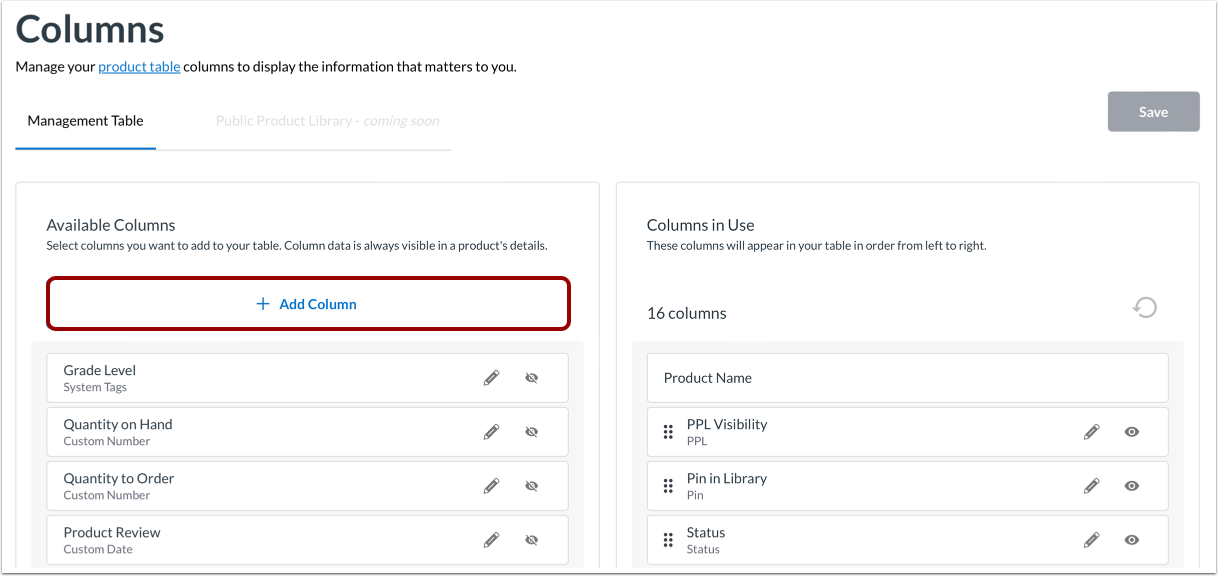The height and width of the screenshot is (576, 1218).
Task: Edit the Status column settings
Action: tap(1091, 539)
